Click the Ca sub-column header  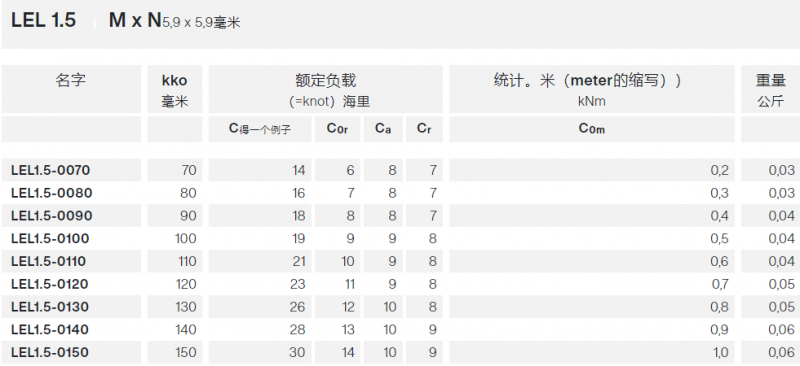(383, 129)
